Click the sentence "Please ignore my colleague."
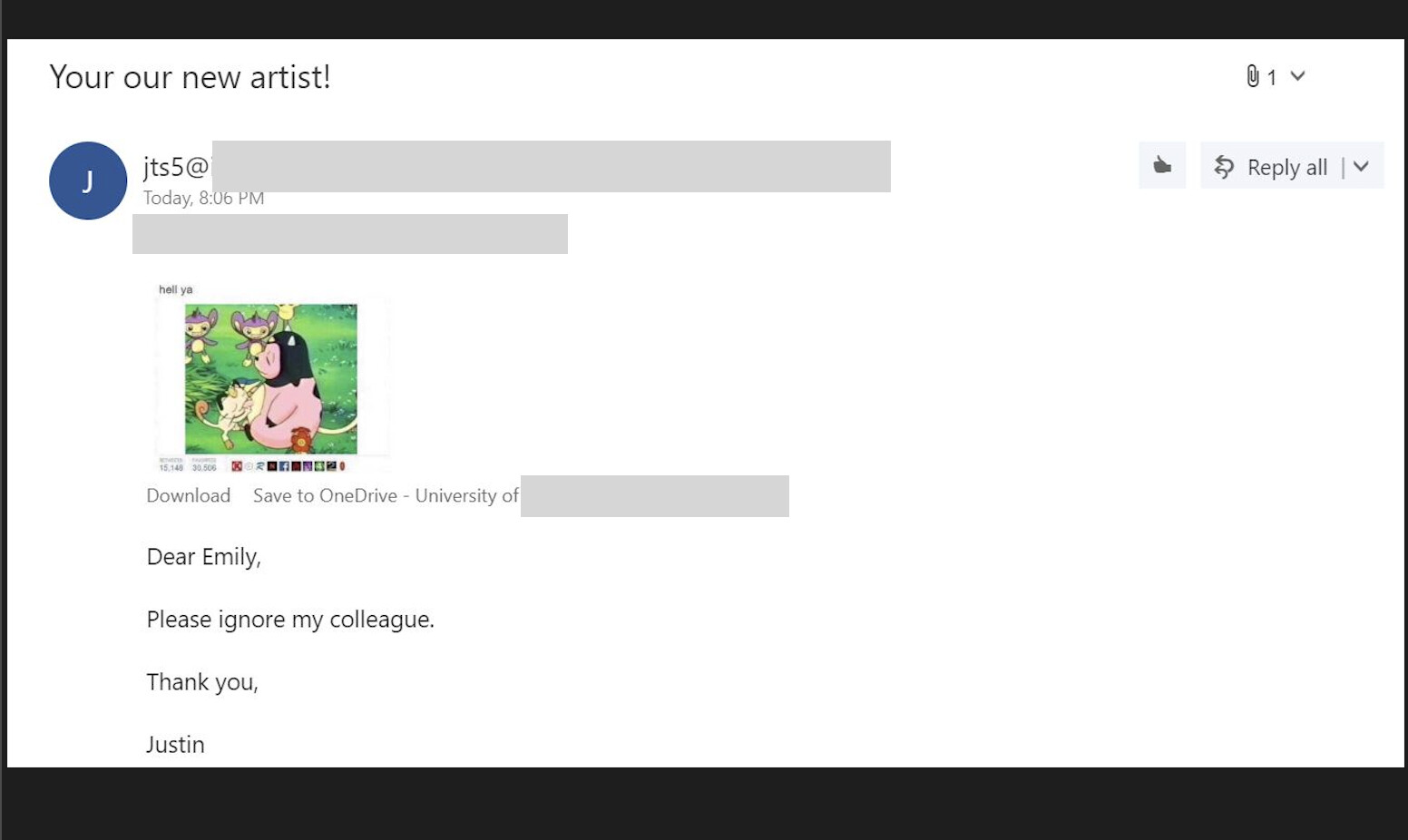The height and width of the screenshot is (840, 1408). click(x=290, y=620)
